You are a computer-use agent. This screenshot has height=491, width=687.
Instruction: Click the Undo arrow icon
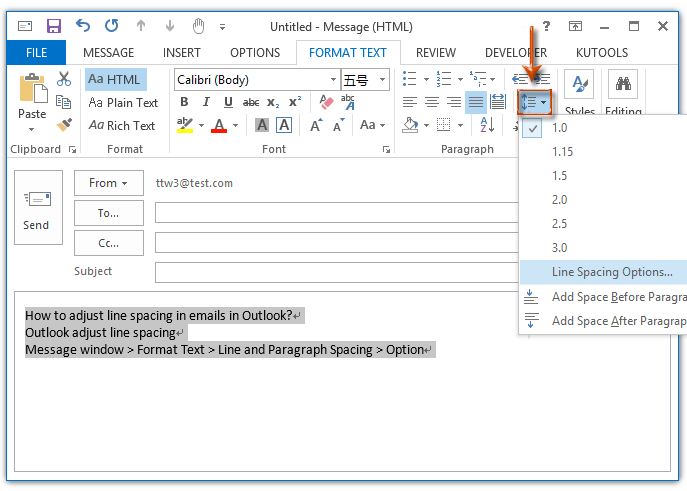pos(83,25)
